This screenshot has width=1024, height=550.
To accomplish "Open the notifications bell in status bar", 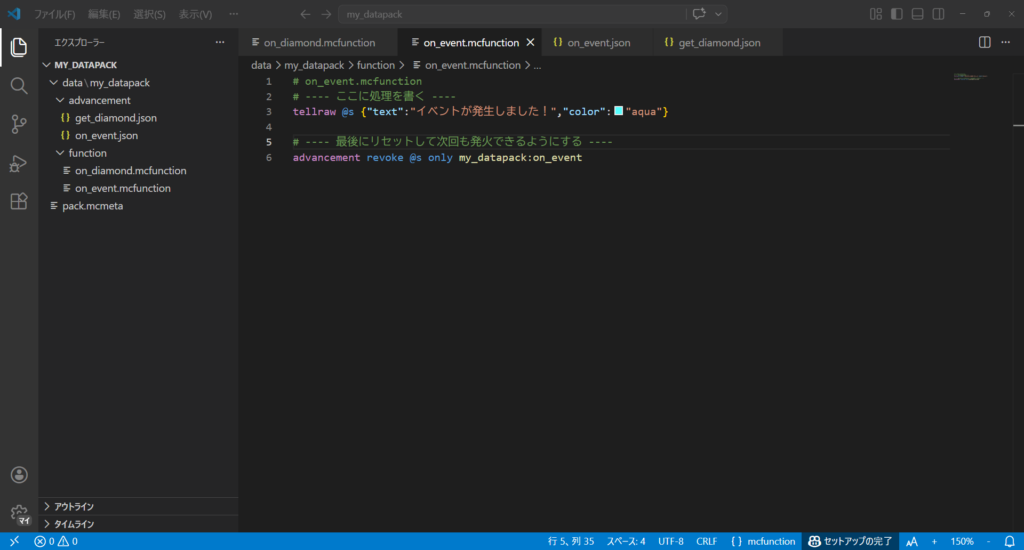I will 1009,541.
